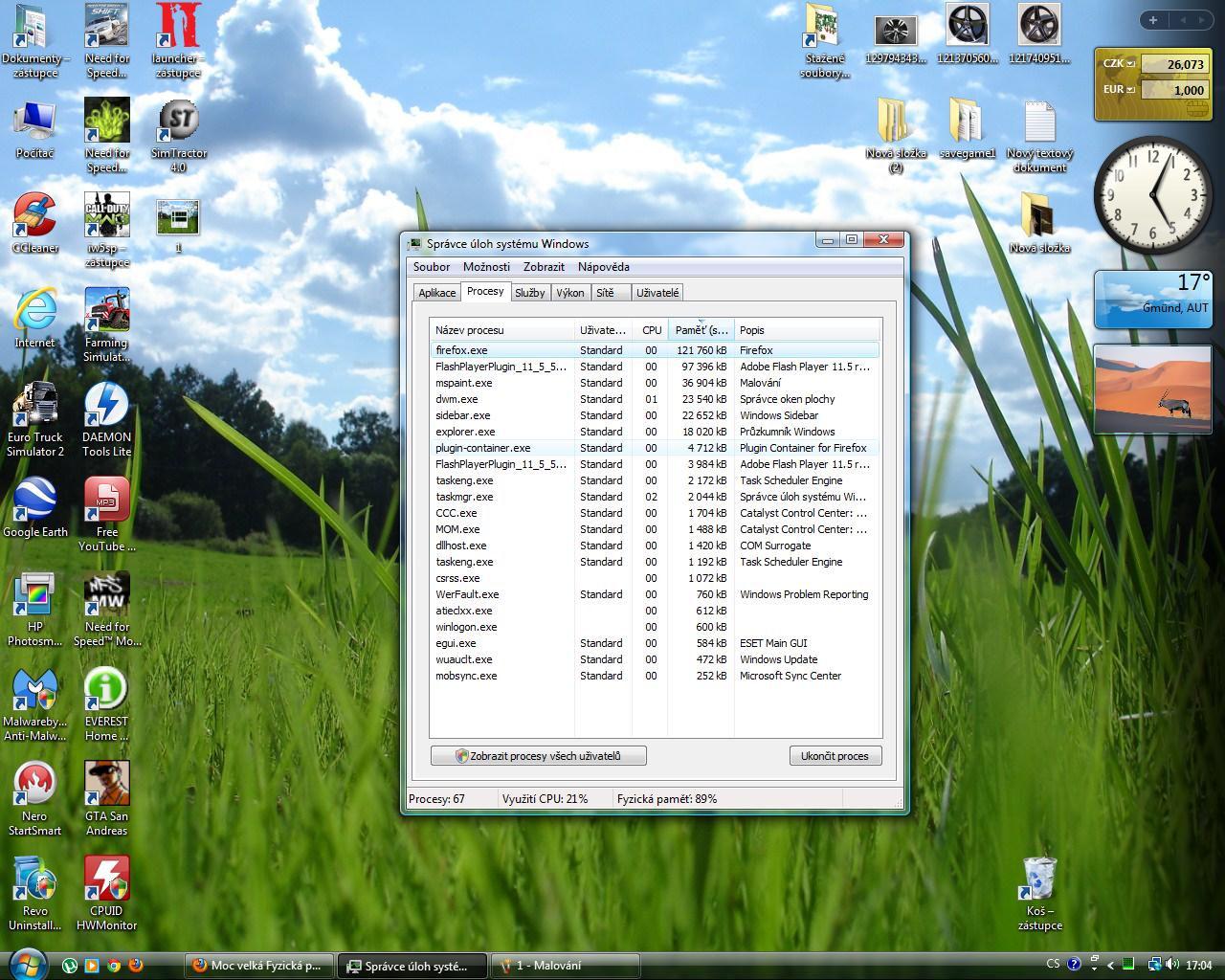Viewport: 1225px width, 980px height.
Task: Open the Možnosti menu
Action: tap(486, 267)
